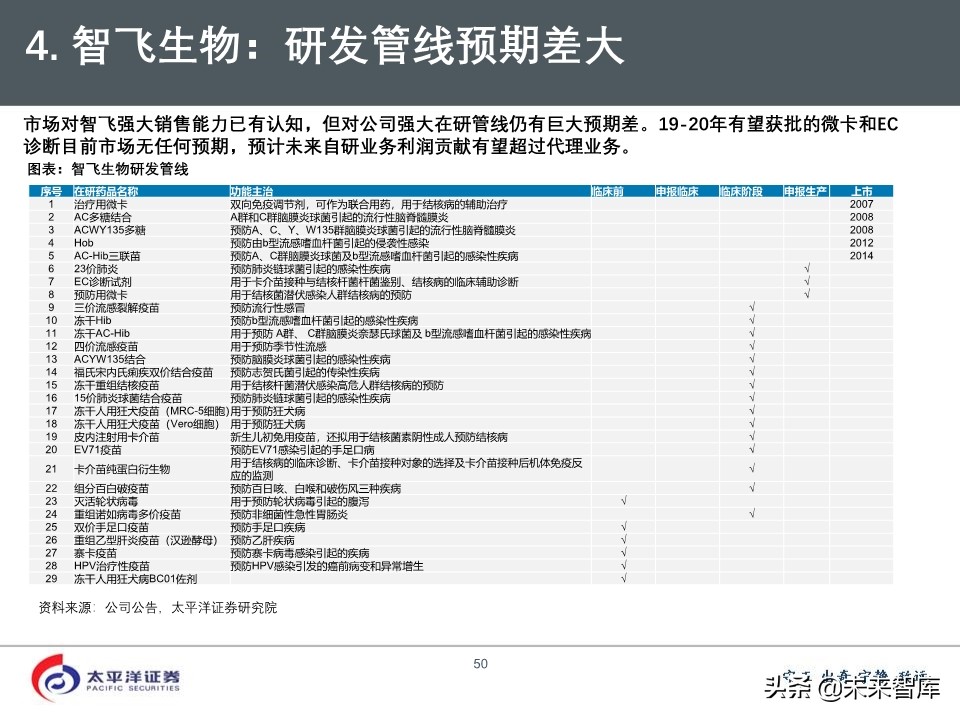The width and height of the screenshot is (960, 720).
Task: Click the description '预防乙肝疾病'
Action: click(x=262, y=540)
